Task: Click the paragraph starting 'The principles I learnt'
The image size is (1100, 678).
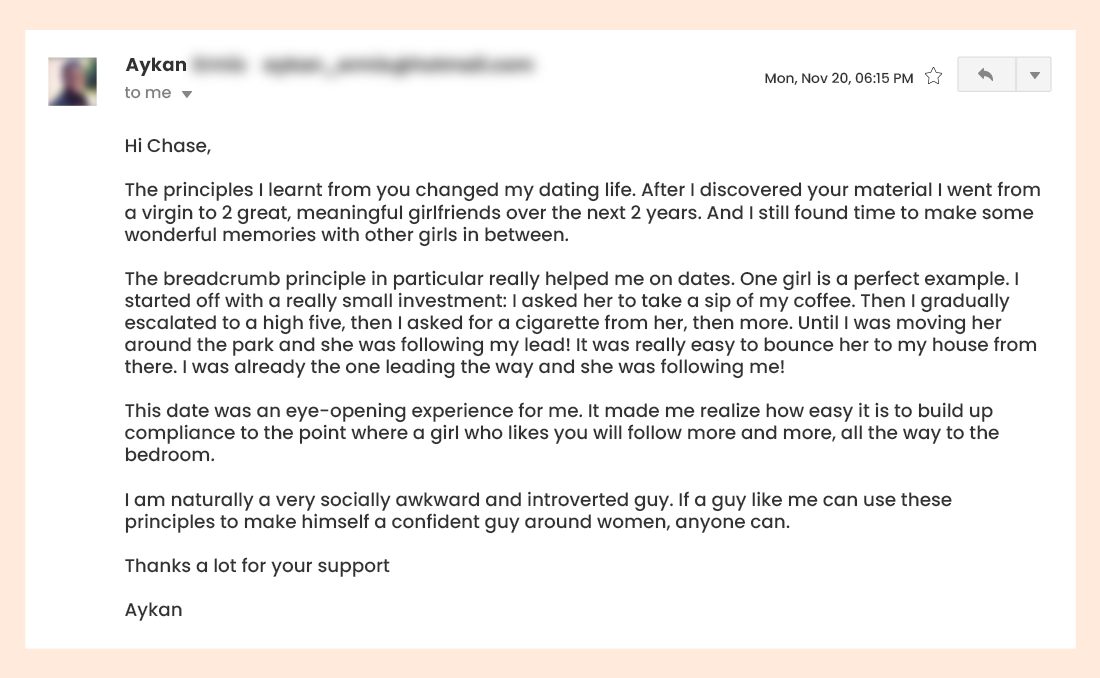Action: [582, 212]
